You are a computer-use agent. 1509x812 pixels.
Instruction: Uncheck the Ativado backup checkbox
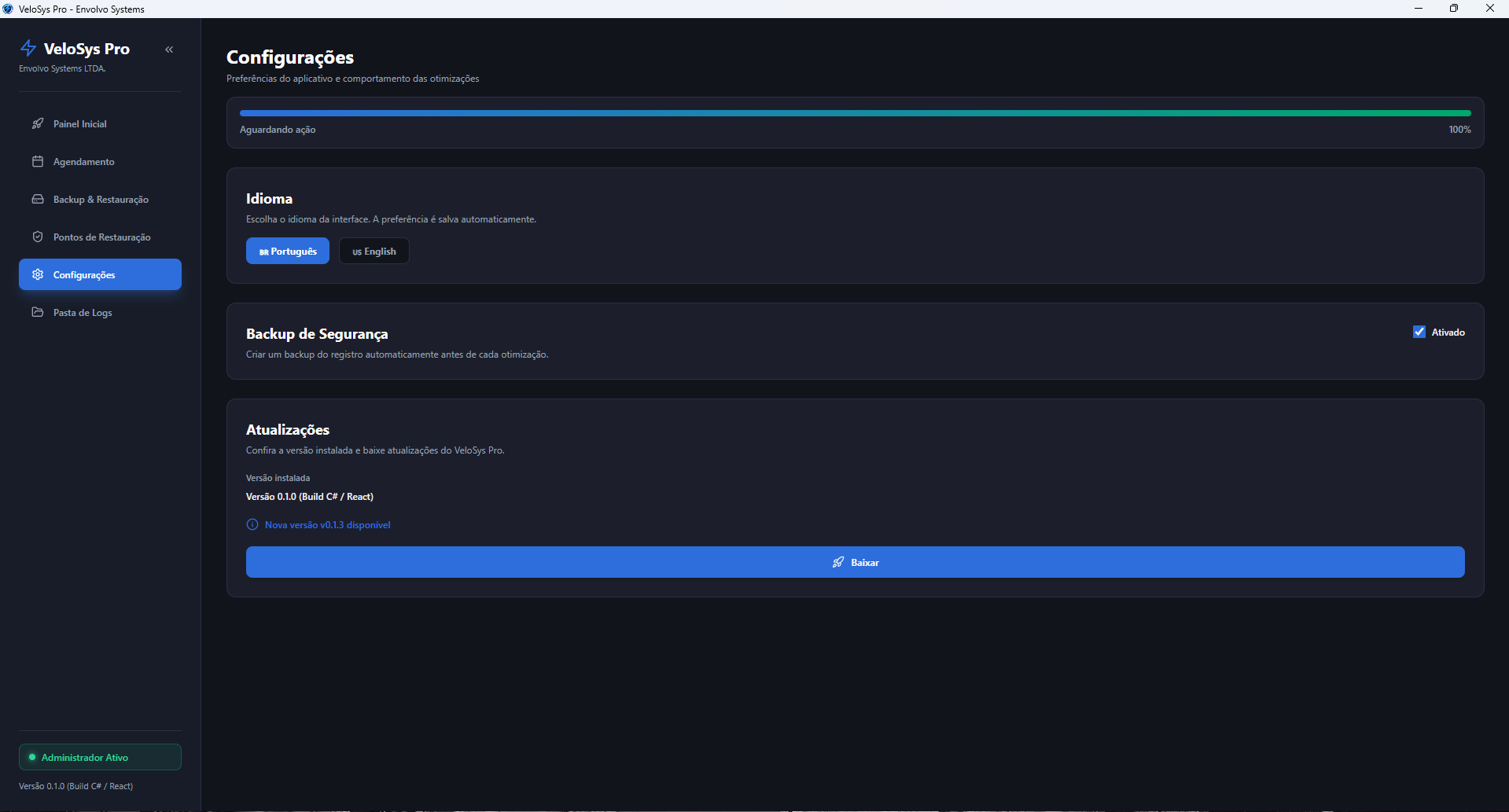click(1419, 332)
